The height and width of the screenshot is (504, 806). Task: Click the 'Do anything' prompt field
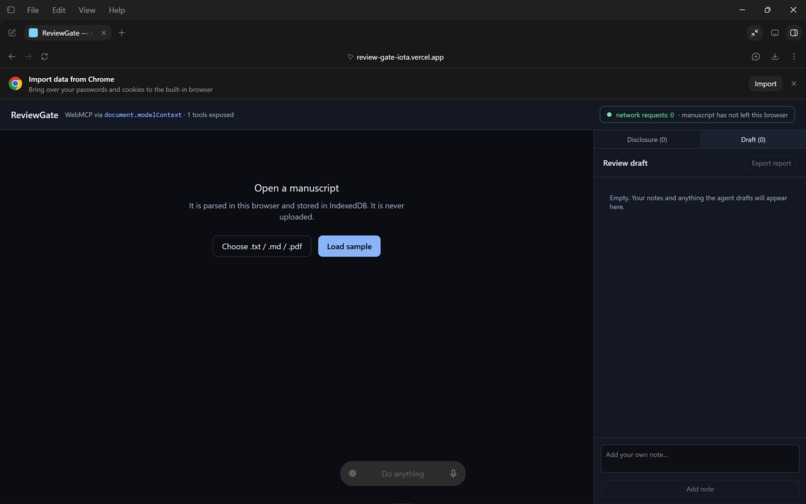pyautogui.click(x=402, y=474)
